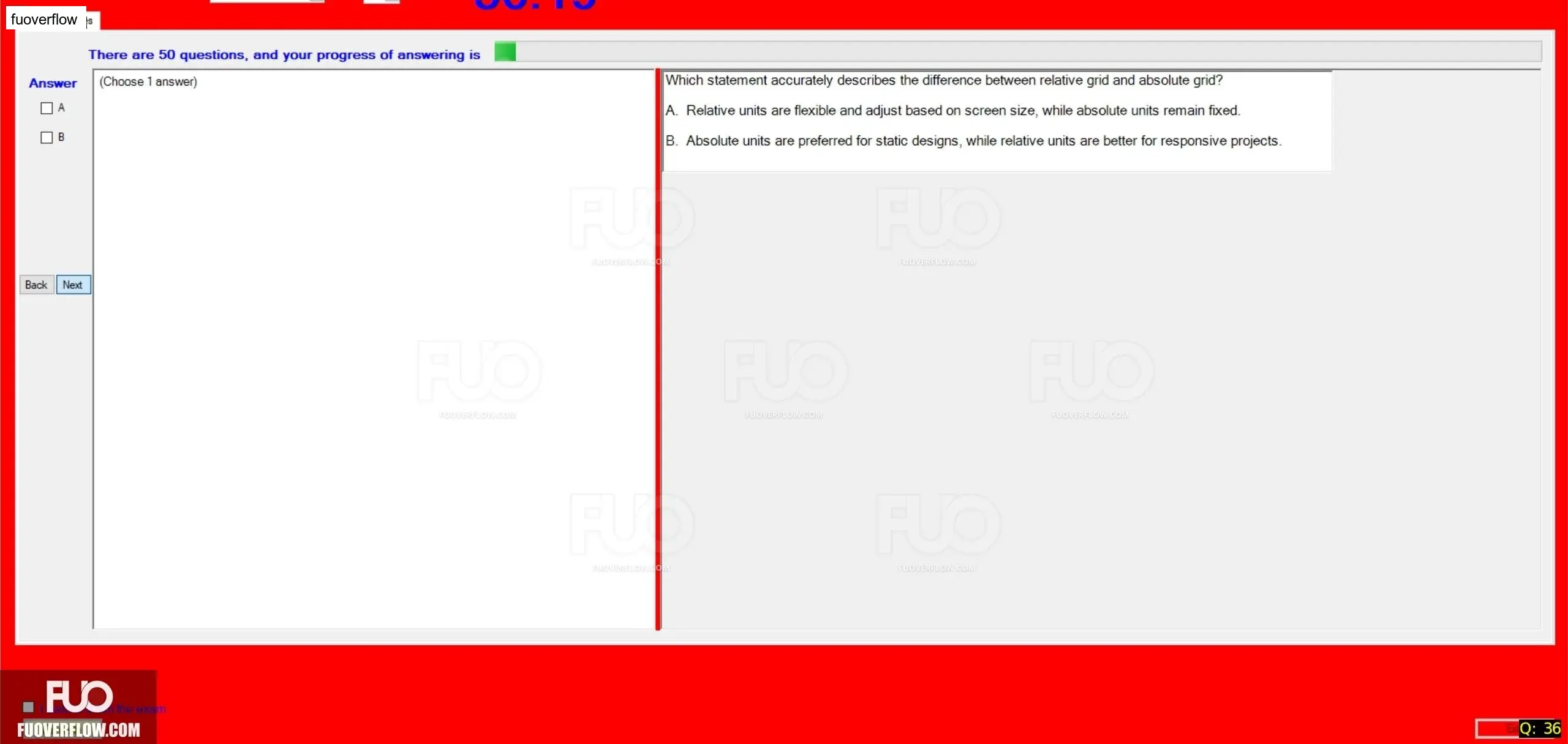
Task: Click the blue 'Answer' heading
Action: click(x=53, y=83)
